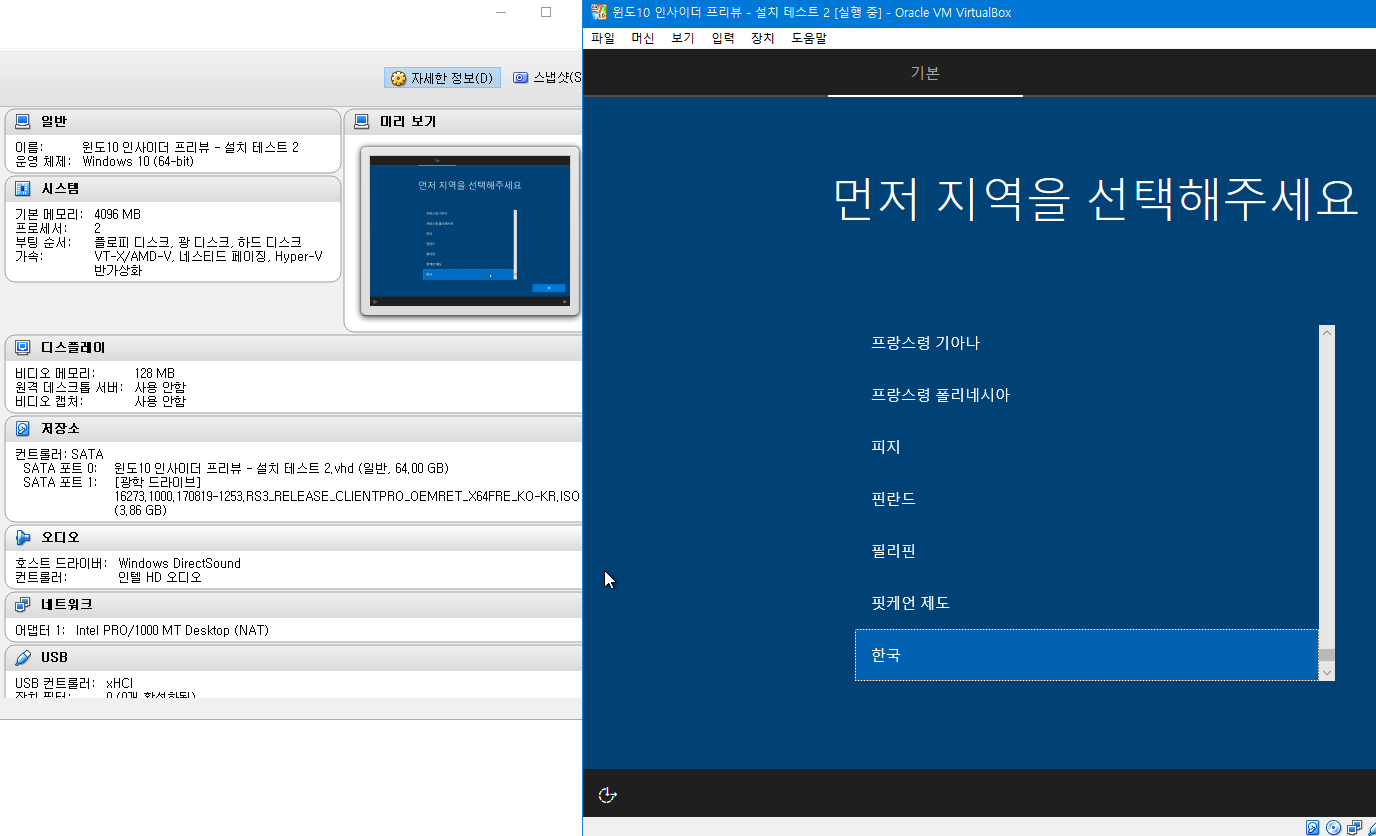Click the 인텔 HD 오디오 controller value

pyautogui.click(x=160, y=577)
